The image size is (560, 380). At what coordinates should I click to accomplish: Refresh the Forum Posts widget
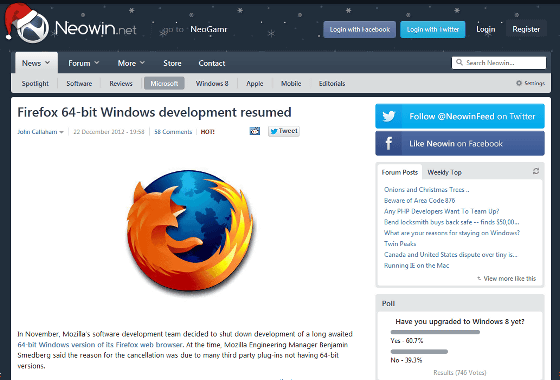coord(536,171)
